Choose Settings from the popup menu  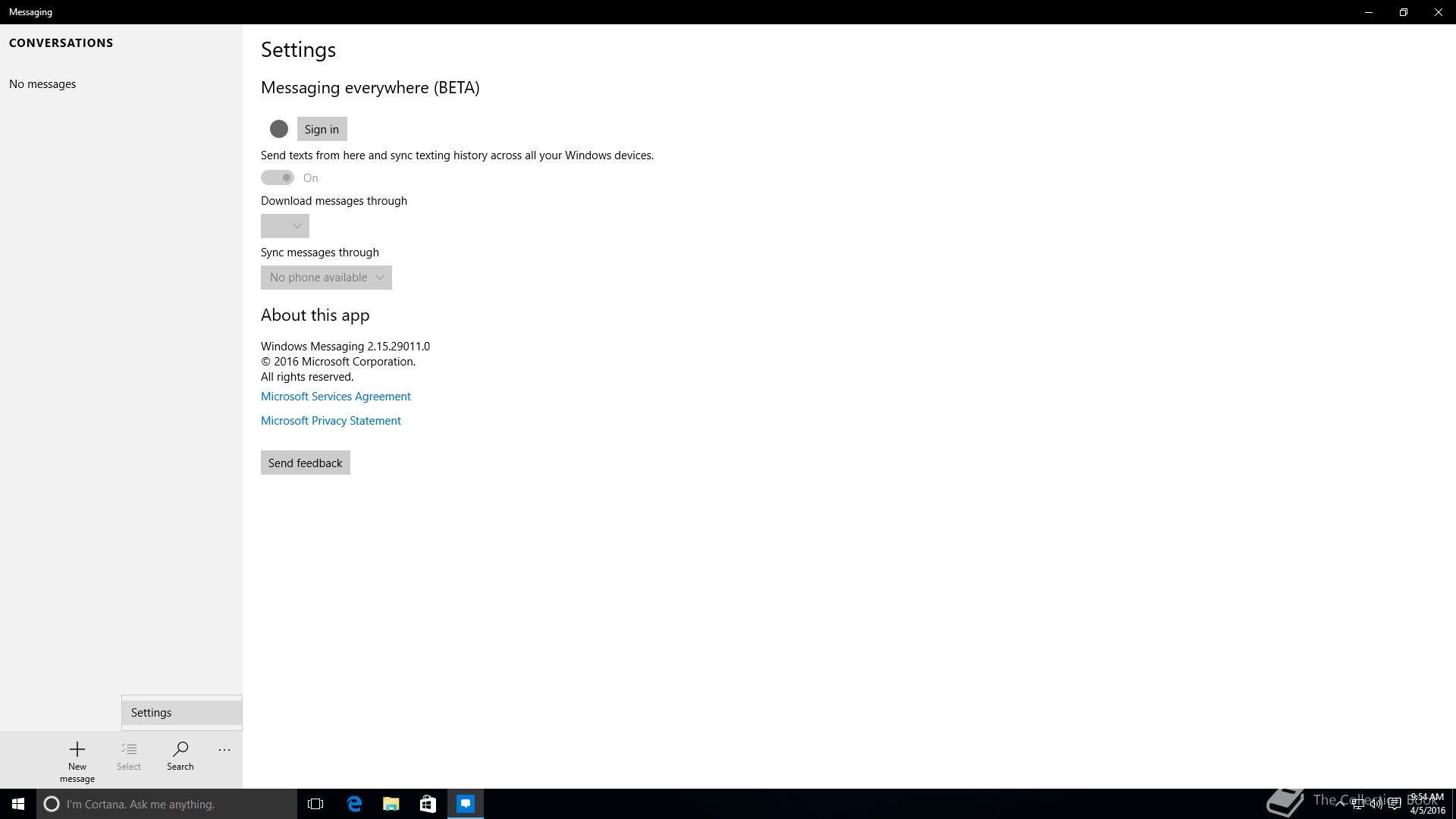pos(182,713)
